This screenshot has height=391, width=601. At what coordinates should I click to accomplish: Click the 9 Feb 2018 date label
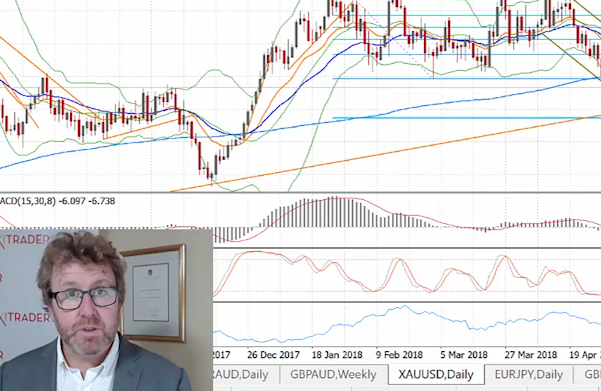coord(399,355)
